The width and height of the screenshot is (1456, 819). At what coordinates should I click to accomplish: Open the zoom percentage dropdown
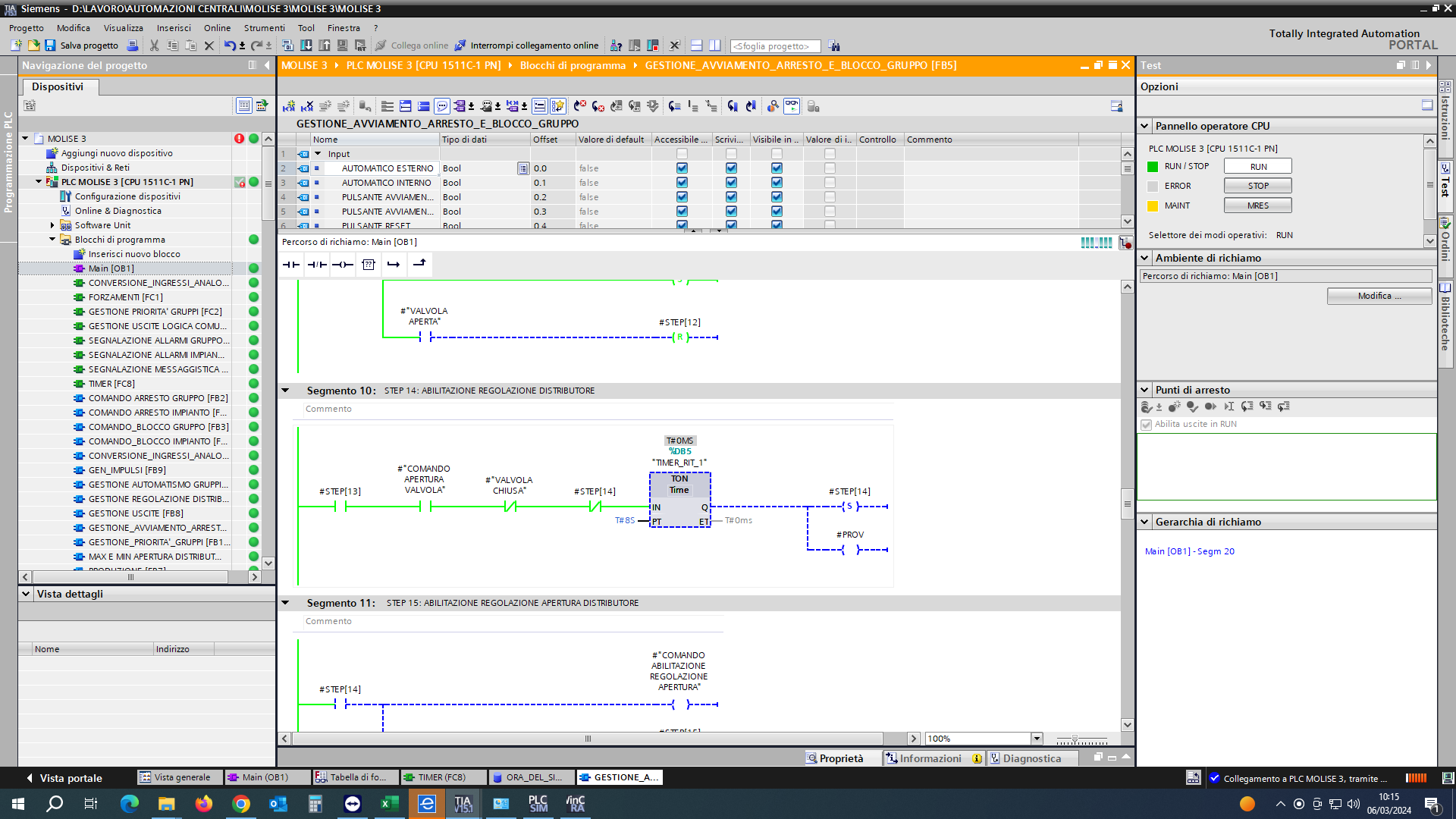(1036, 739)
